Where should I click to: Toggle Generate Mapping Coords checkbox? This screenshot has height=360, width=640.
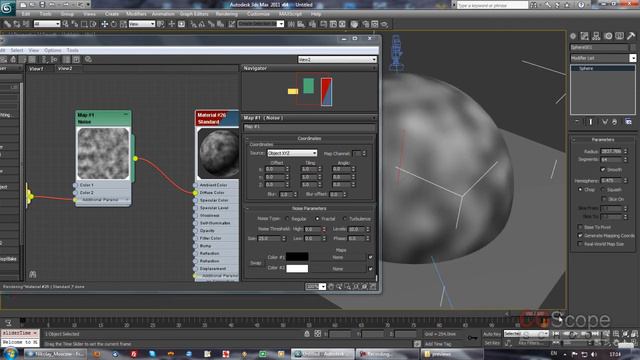click(x=580, y=236)
